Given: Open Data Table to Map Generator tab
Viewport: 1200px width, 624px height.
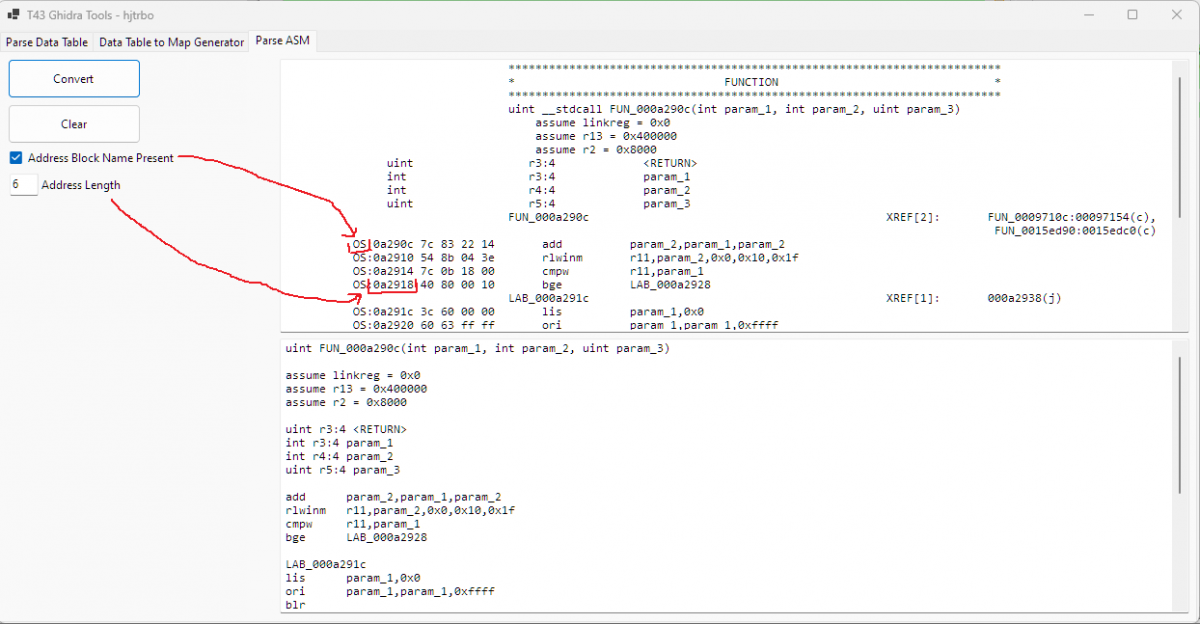Looking at the screenshot, I should tap(171, 42).
